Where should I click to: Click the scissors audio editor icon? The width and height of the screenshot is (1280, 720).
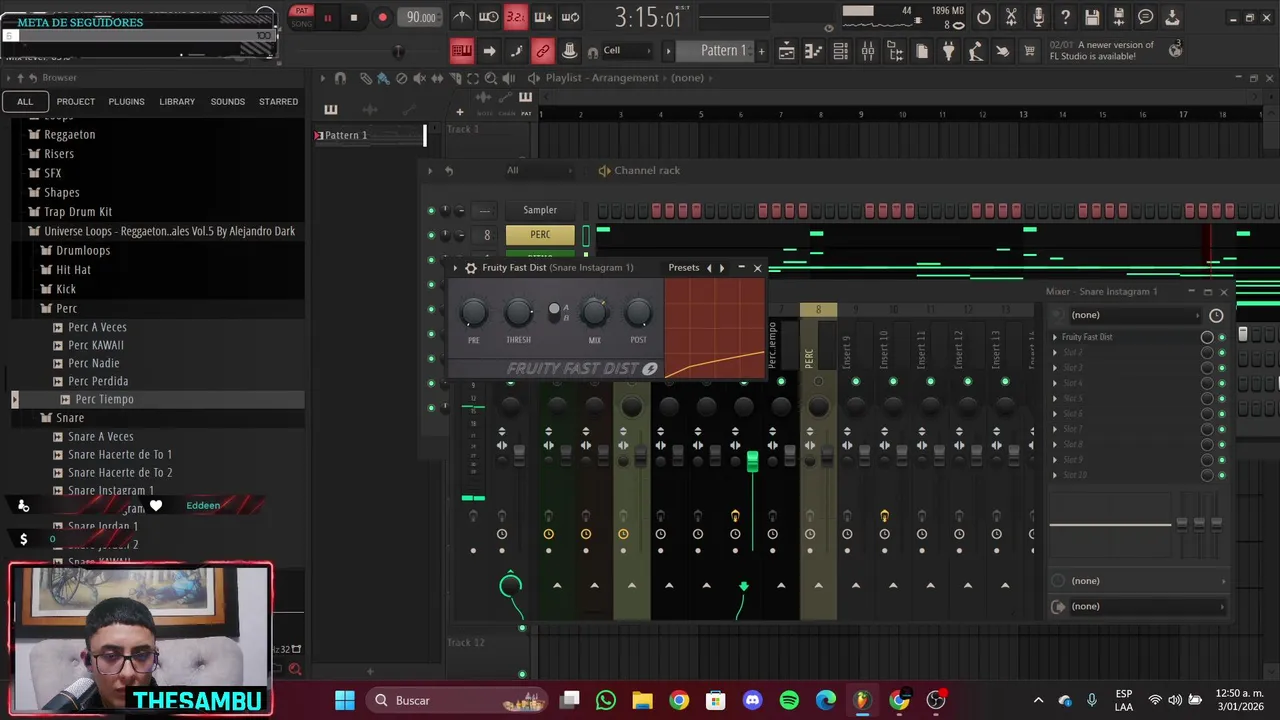(x=1011, y=17)
